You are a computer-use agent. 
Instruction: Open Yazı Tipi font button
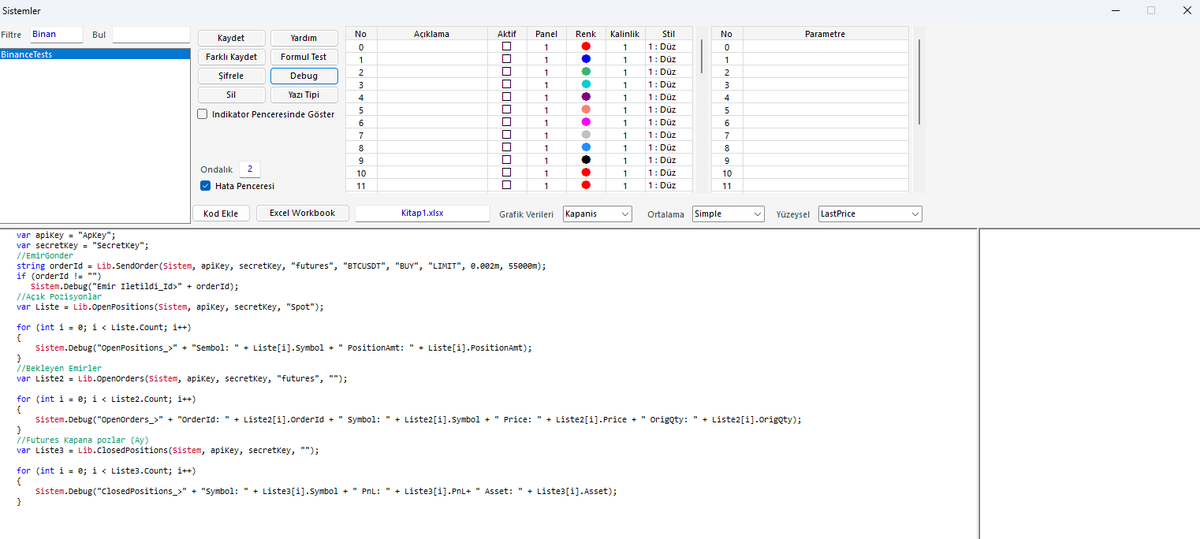point(304,95)
